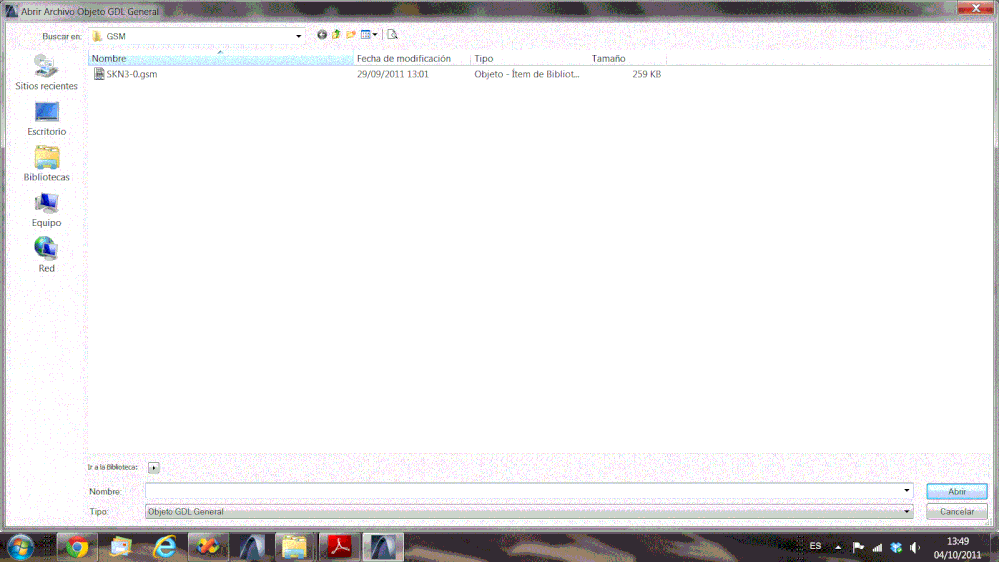999x562 pixels.
Task: Click the Objeto - Ítem de Bibliot... type cell
Action: tap(526, 74)
